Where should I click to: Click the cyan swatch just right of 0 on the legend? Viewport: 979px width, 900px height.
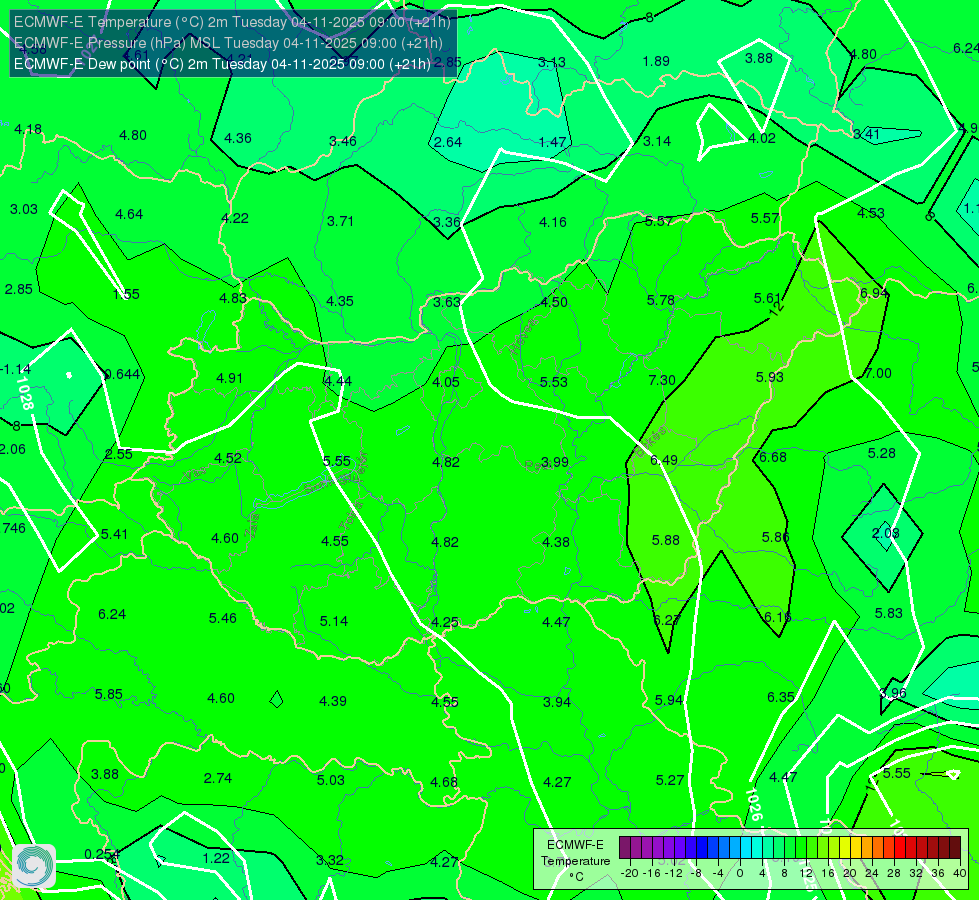coord(745,848)
